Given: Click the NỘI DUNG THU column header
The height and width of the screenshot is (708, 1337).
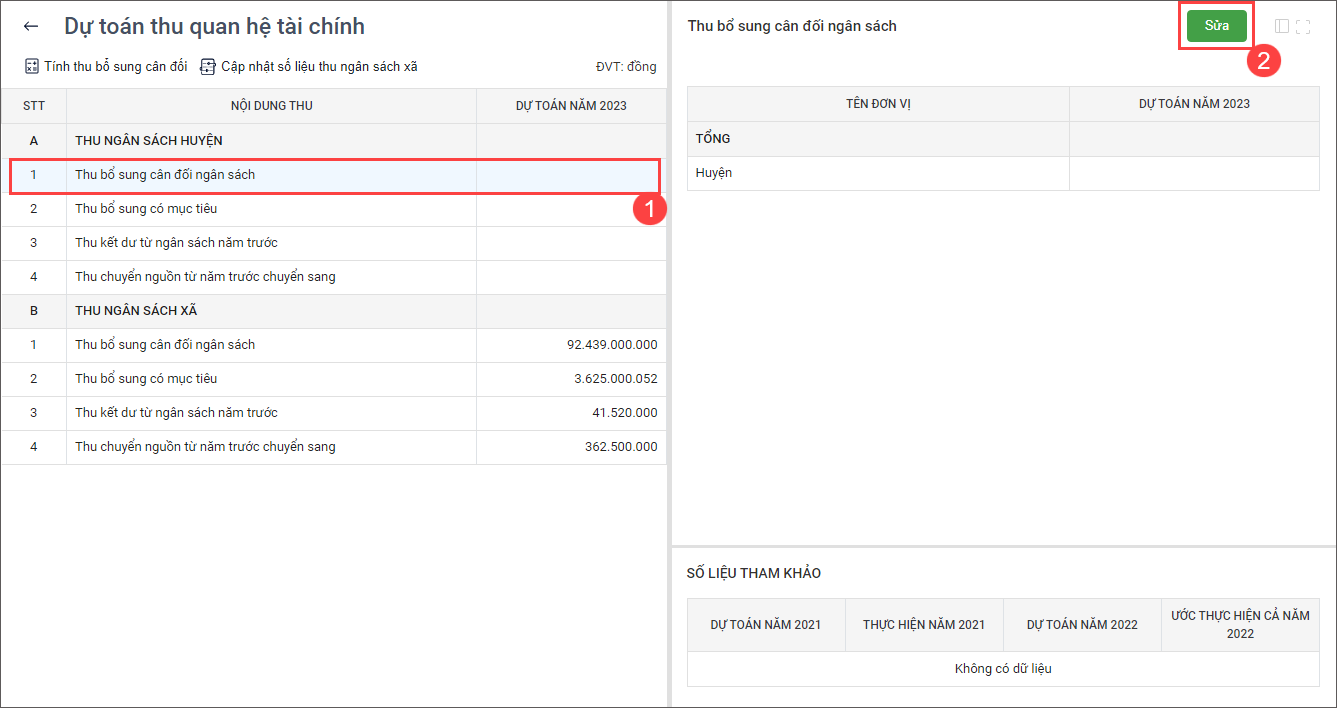Looking at the screenshot, I should [271, 106].
